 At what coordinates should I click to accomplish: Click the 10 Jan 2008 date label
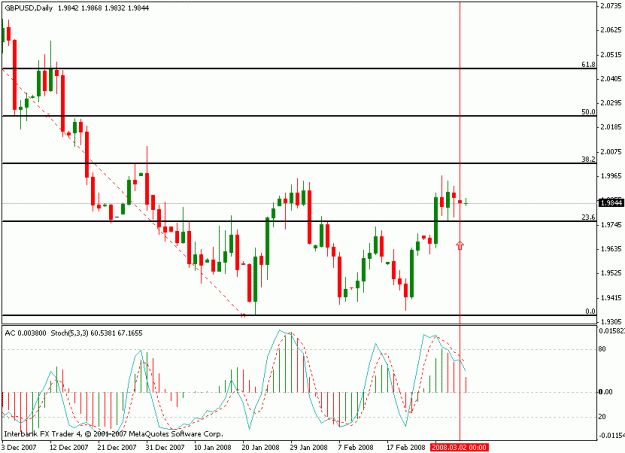pyautogui.click(x=213, y=447)
